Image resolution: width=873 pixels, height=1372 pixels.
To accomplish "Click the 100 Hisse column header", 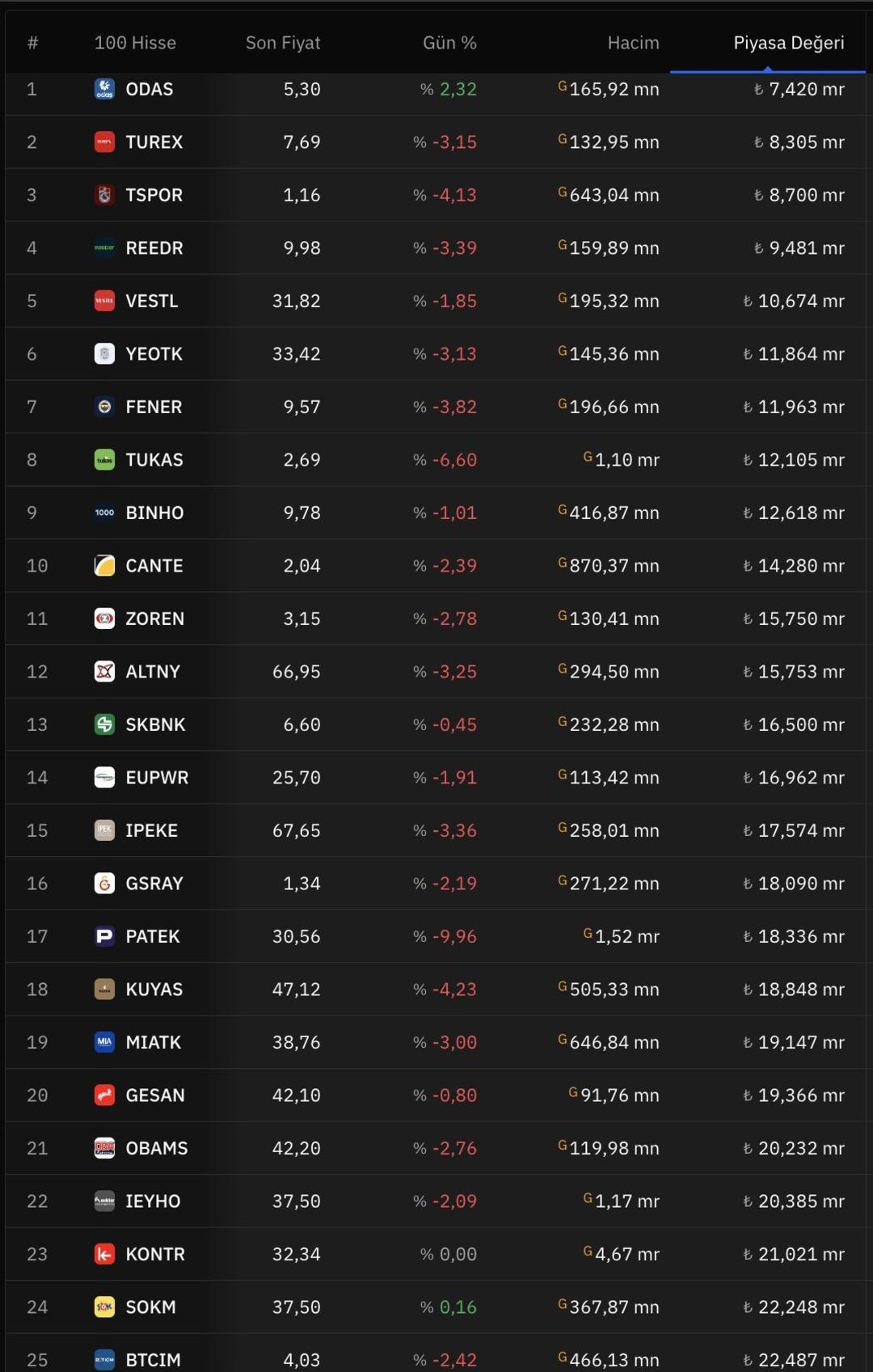I will click(135, 43).
